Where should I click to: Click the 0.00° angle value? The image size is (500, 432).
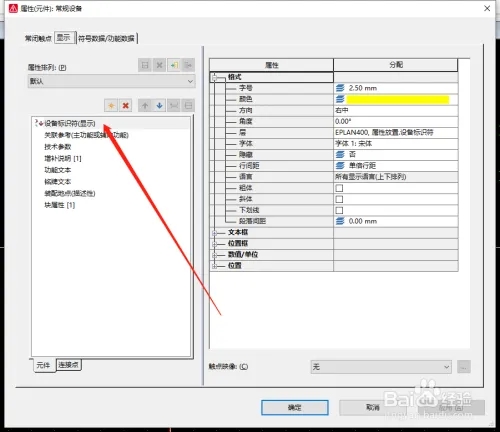[x=343, y=121]
